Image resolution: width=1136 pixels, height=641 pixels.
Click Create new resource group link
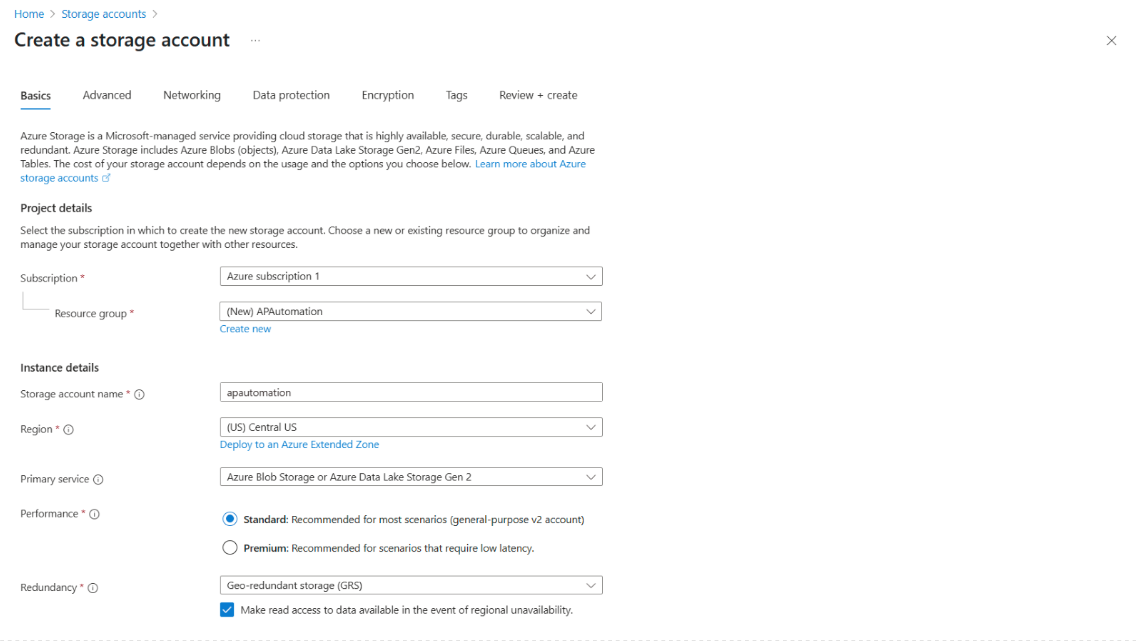(x=245, y=329)
